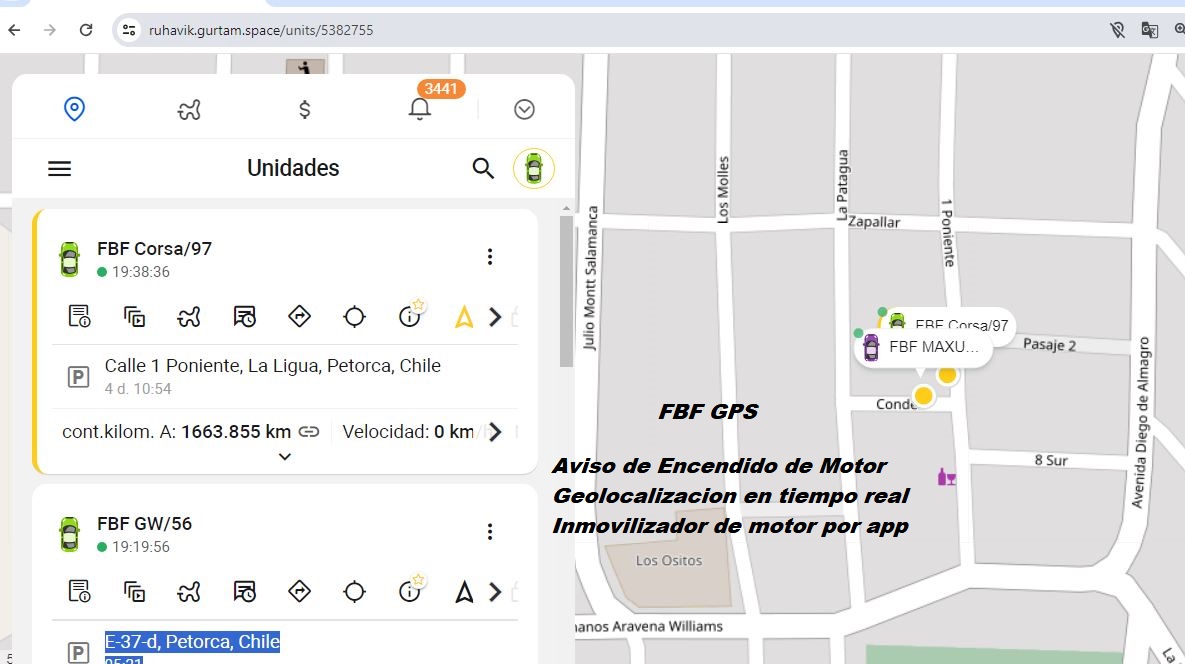
Task: Open three-dot menu for FBF Corsa/97
Action: (x=490, y=257)
